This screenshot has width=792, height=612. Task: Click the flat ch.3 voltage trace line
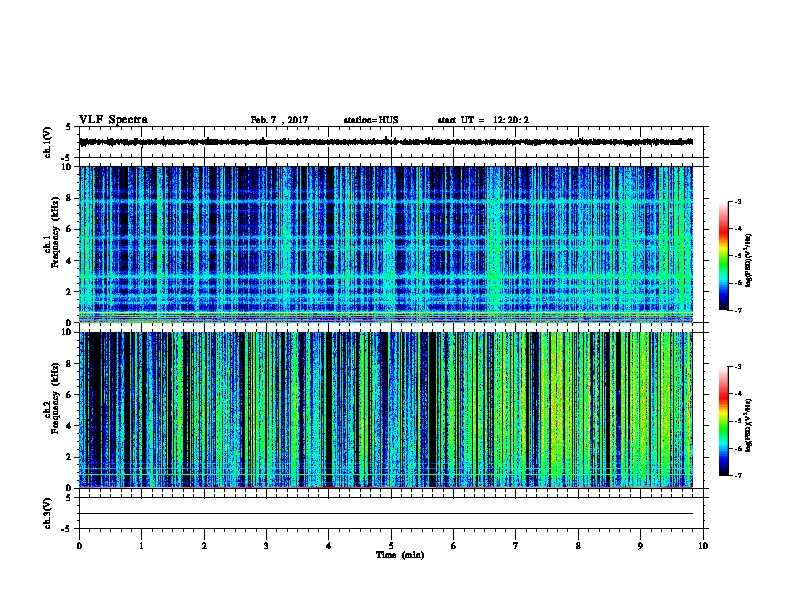(x=386, y=514)
